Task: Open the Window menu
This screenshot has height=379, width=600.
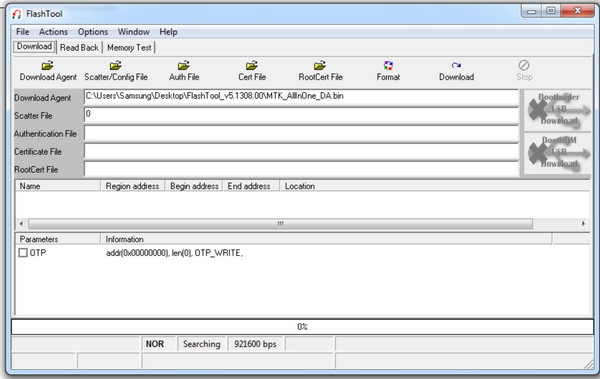Action: pos(134,32)
